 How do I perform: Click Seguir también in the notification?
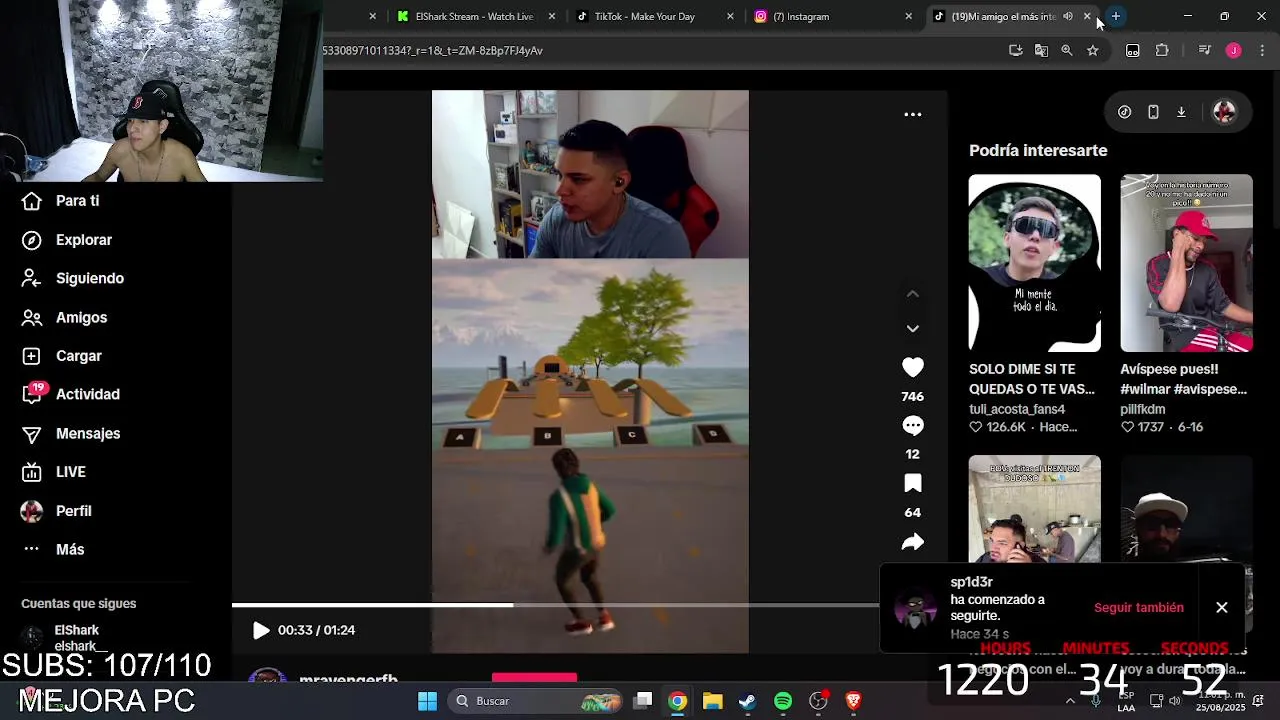(1138, 608)
